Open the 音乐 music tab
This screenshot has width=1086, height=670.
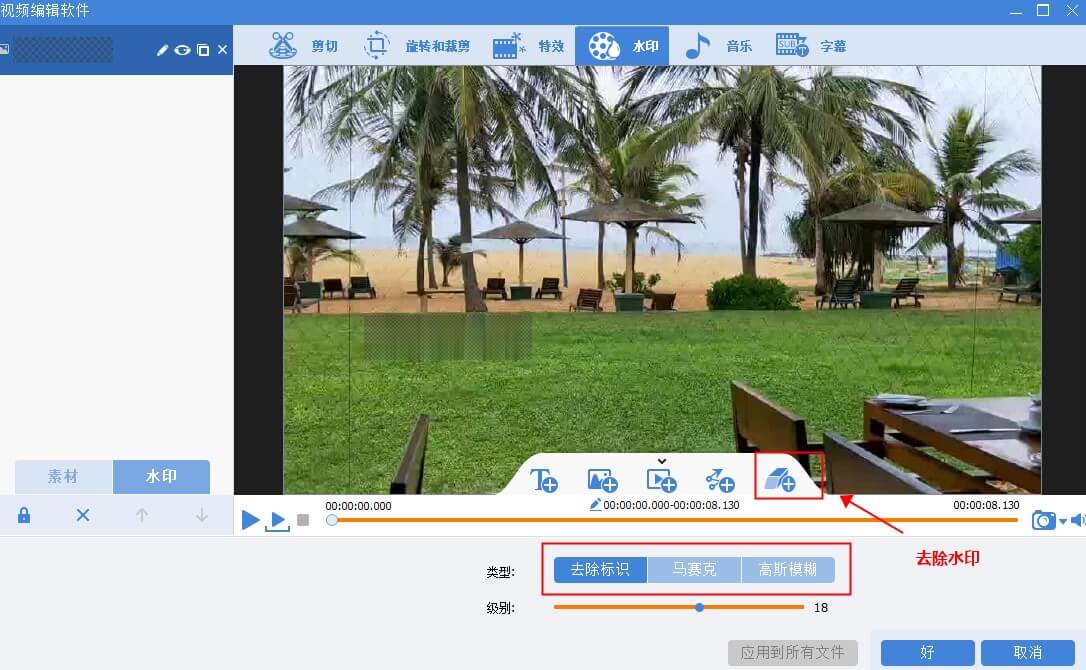[x=718, y=46]
